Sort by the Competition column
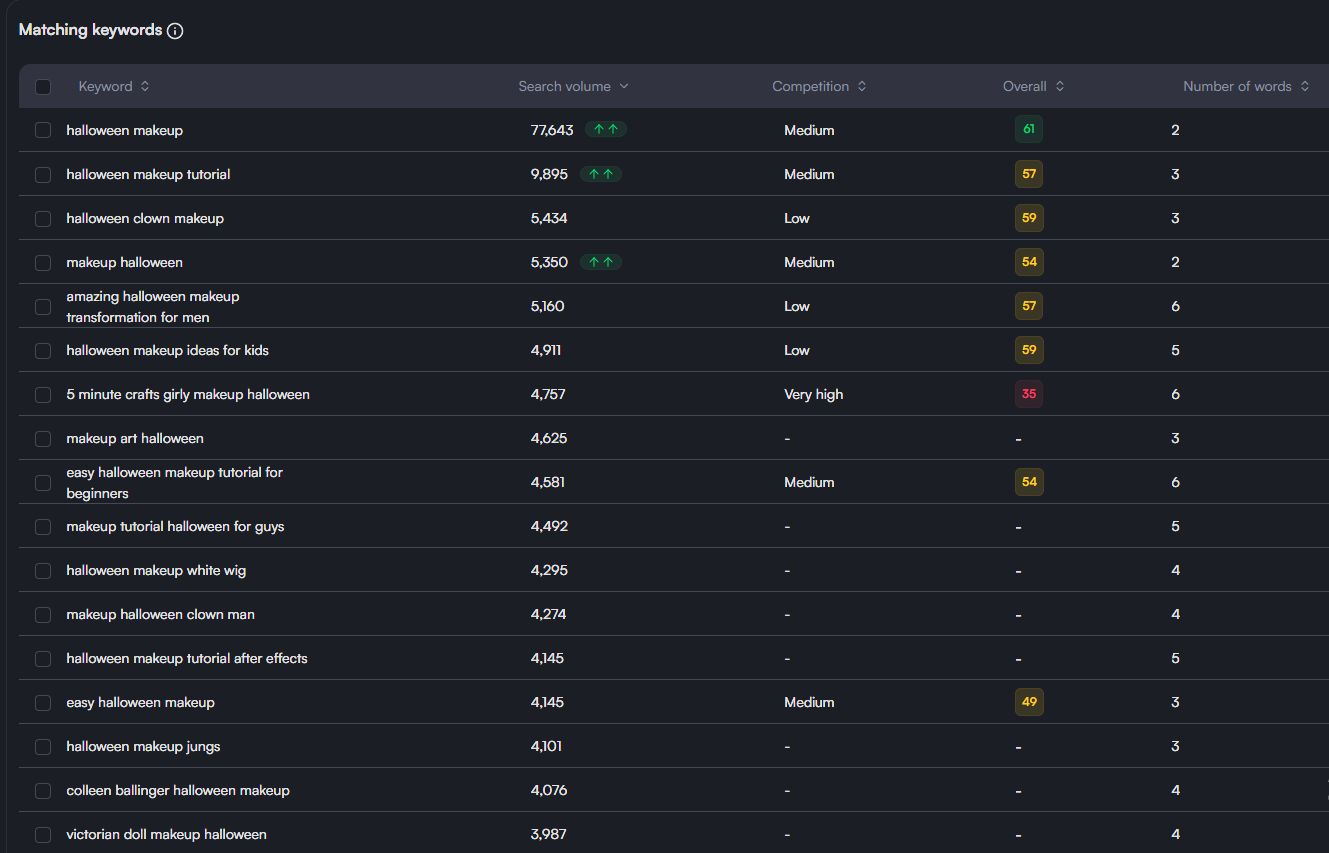 tap(819, 87)
